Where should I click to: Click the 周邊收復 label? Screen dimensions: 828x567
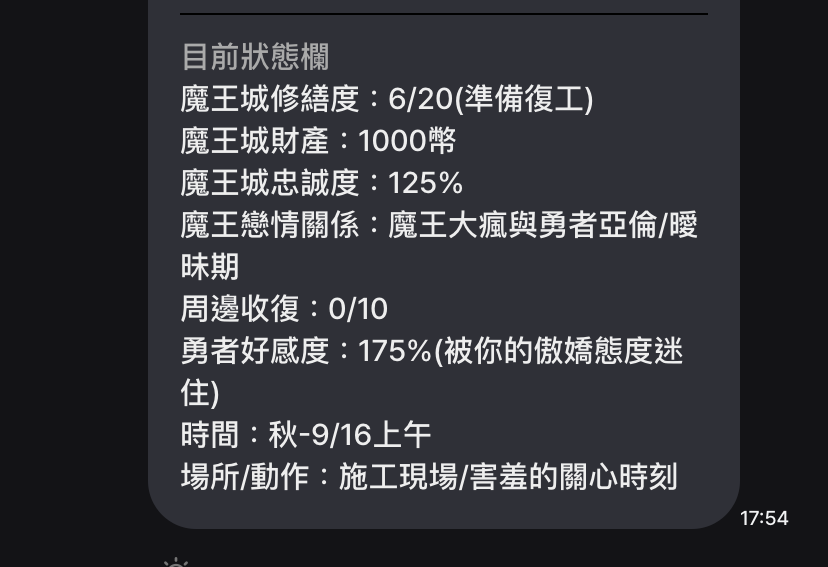[240, 309]
